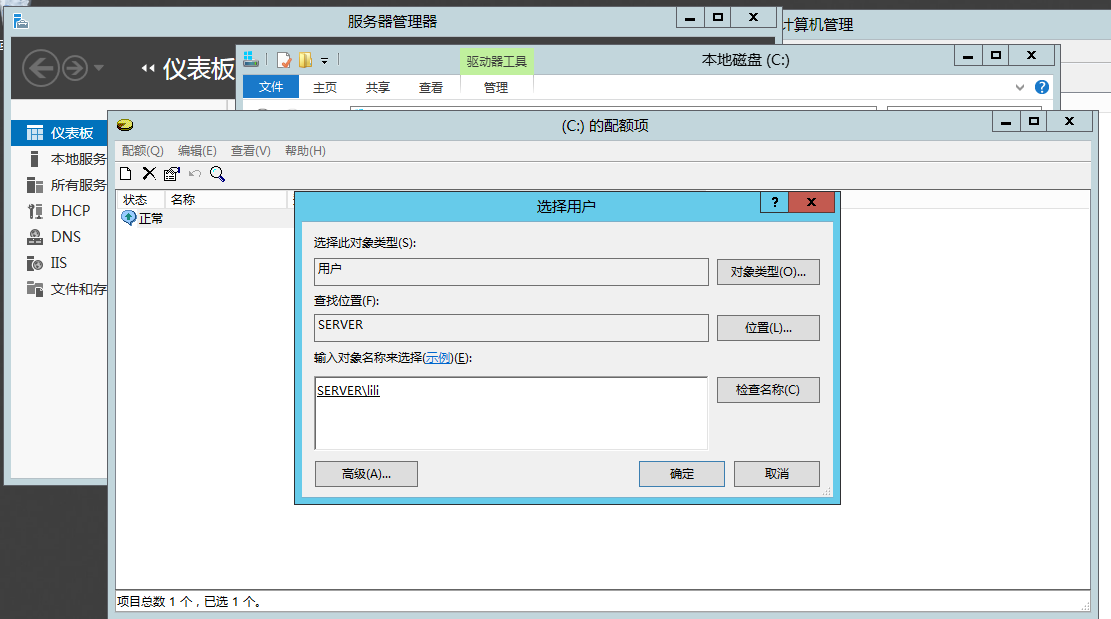Open the 文件 tab in Explorer
The image size is (1111, 619).
coord(271,87)
